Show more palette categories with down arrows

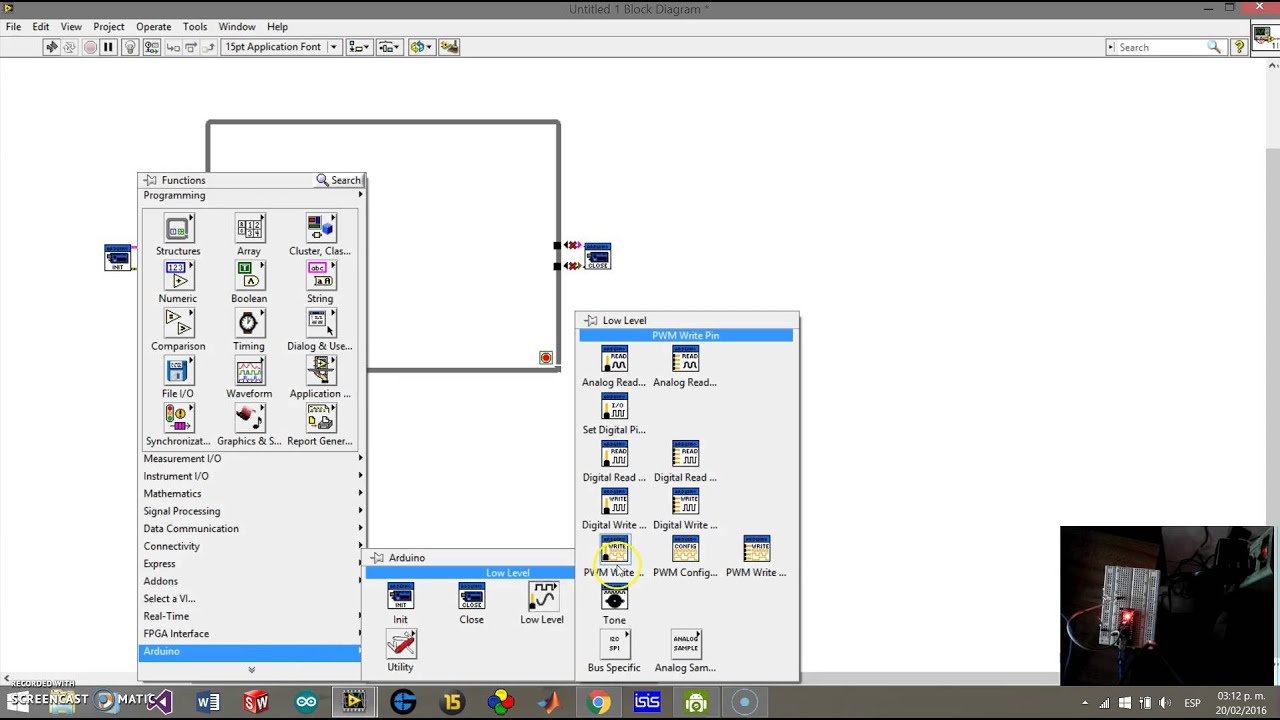[x=251, y=670]
